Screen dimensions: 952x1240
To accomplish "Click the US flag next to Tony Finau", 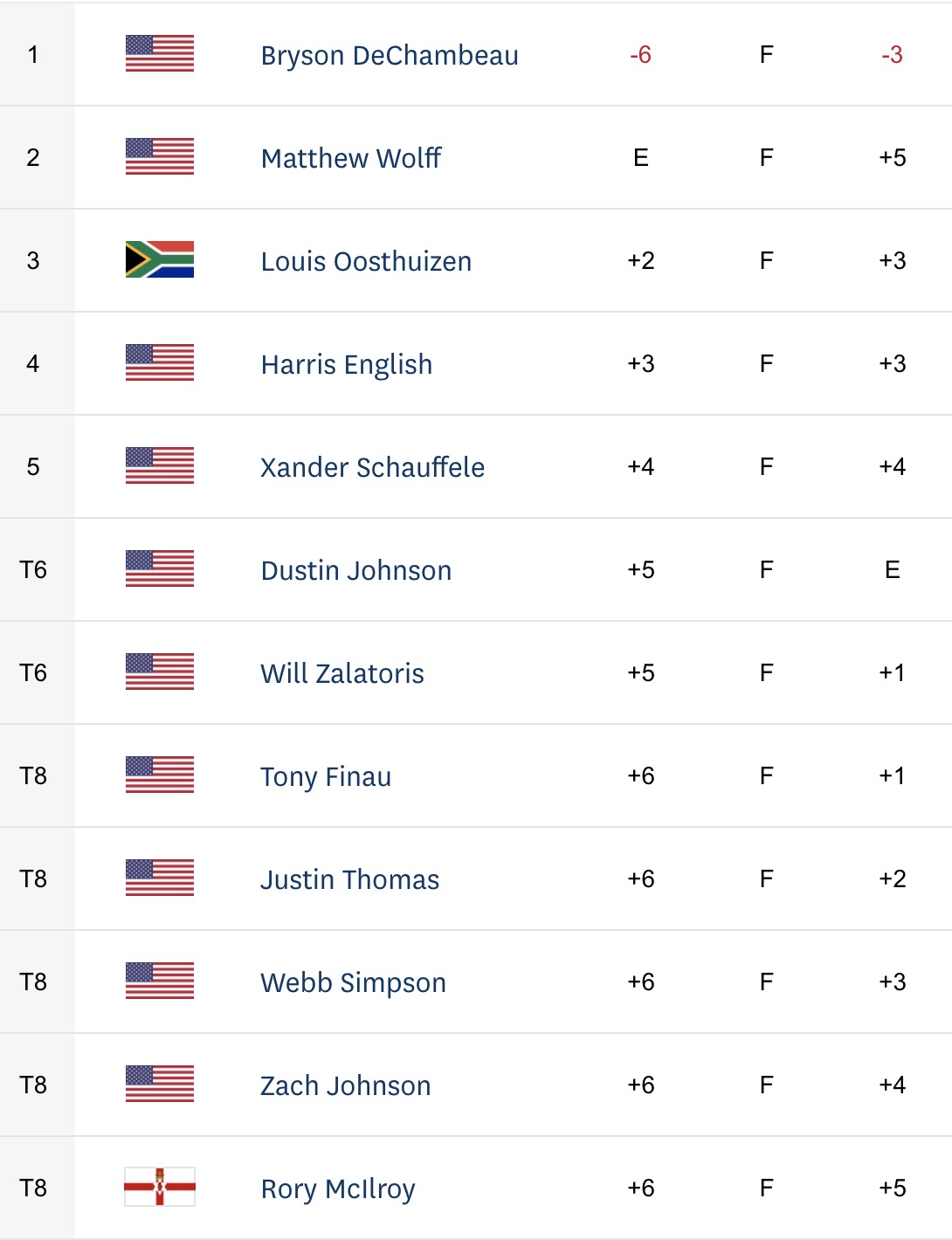I will click(160, 775).
